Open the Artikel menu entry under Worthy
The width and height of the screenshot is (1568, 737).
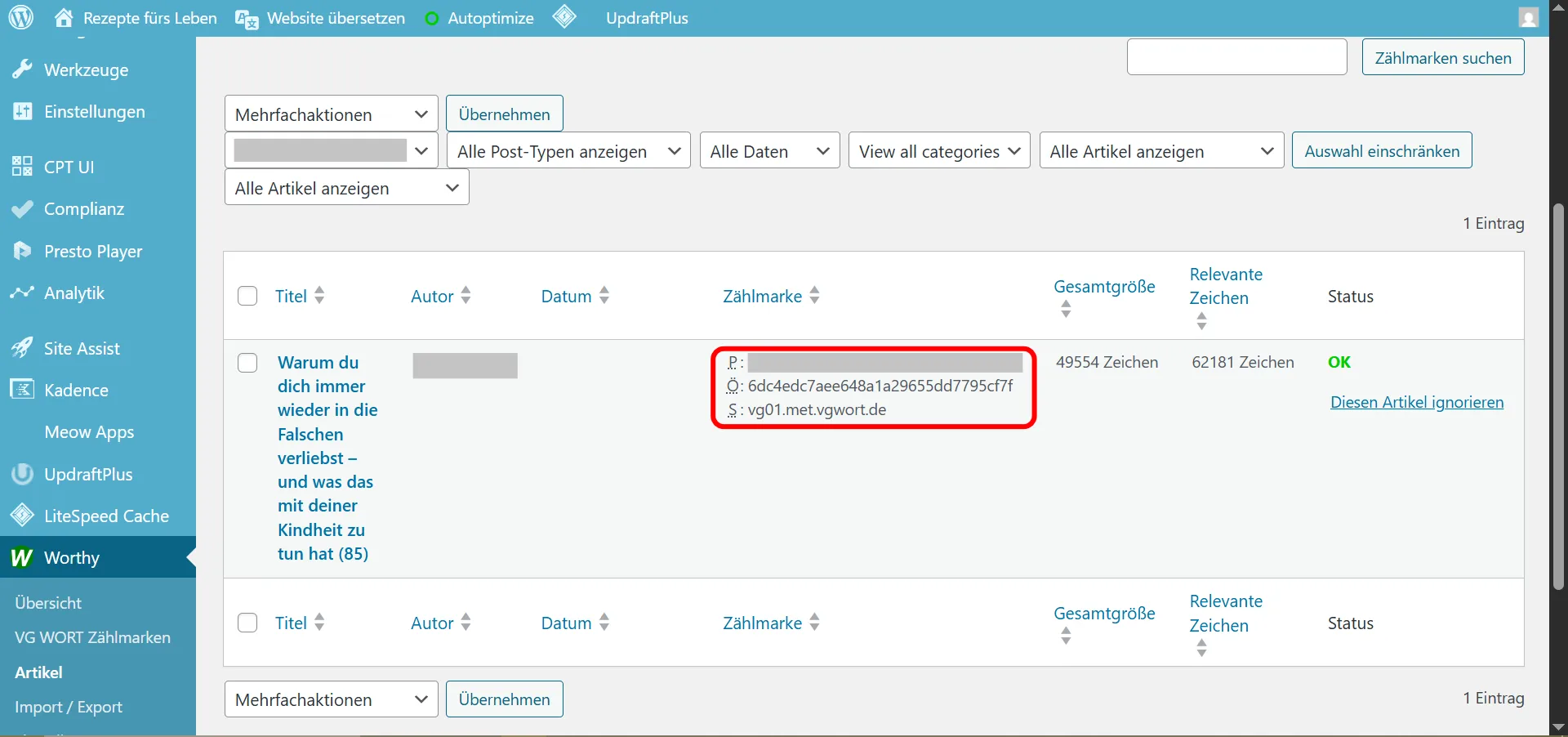(x=38, y=673)
